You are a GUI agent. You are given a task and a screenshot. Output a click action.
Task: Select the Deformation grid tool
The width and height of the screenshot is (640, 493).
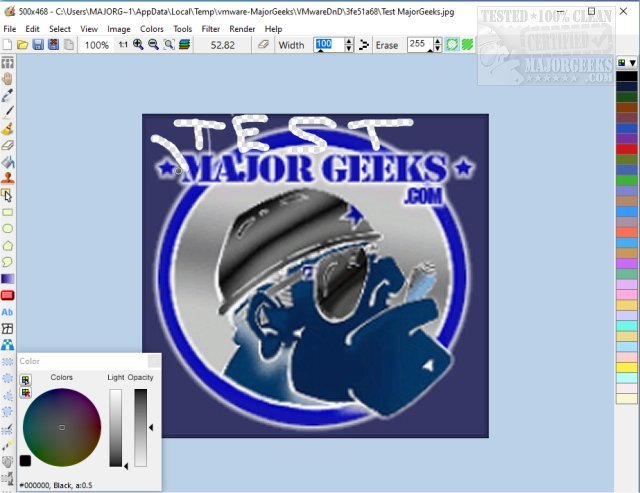click(x=7, y=329)
